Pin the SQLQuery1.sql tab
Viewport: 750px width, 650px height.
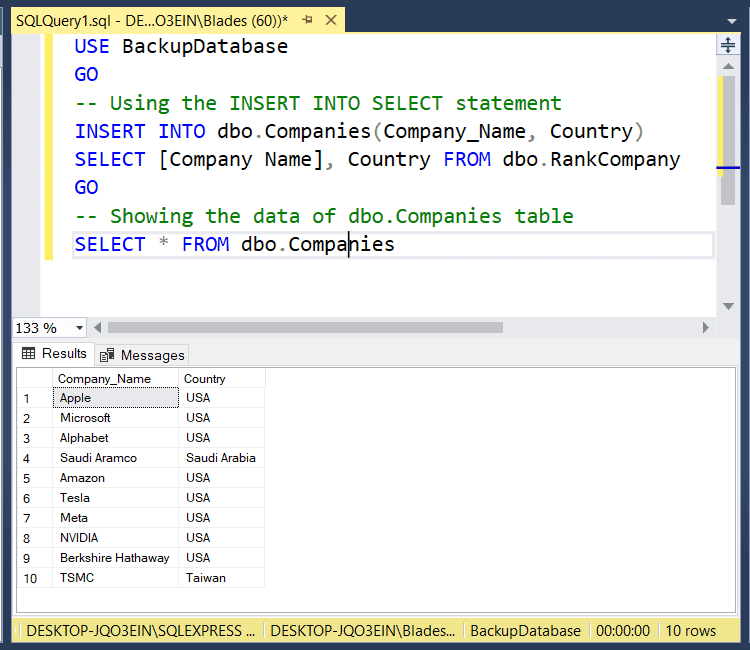pos(307,20)
